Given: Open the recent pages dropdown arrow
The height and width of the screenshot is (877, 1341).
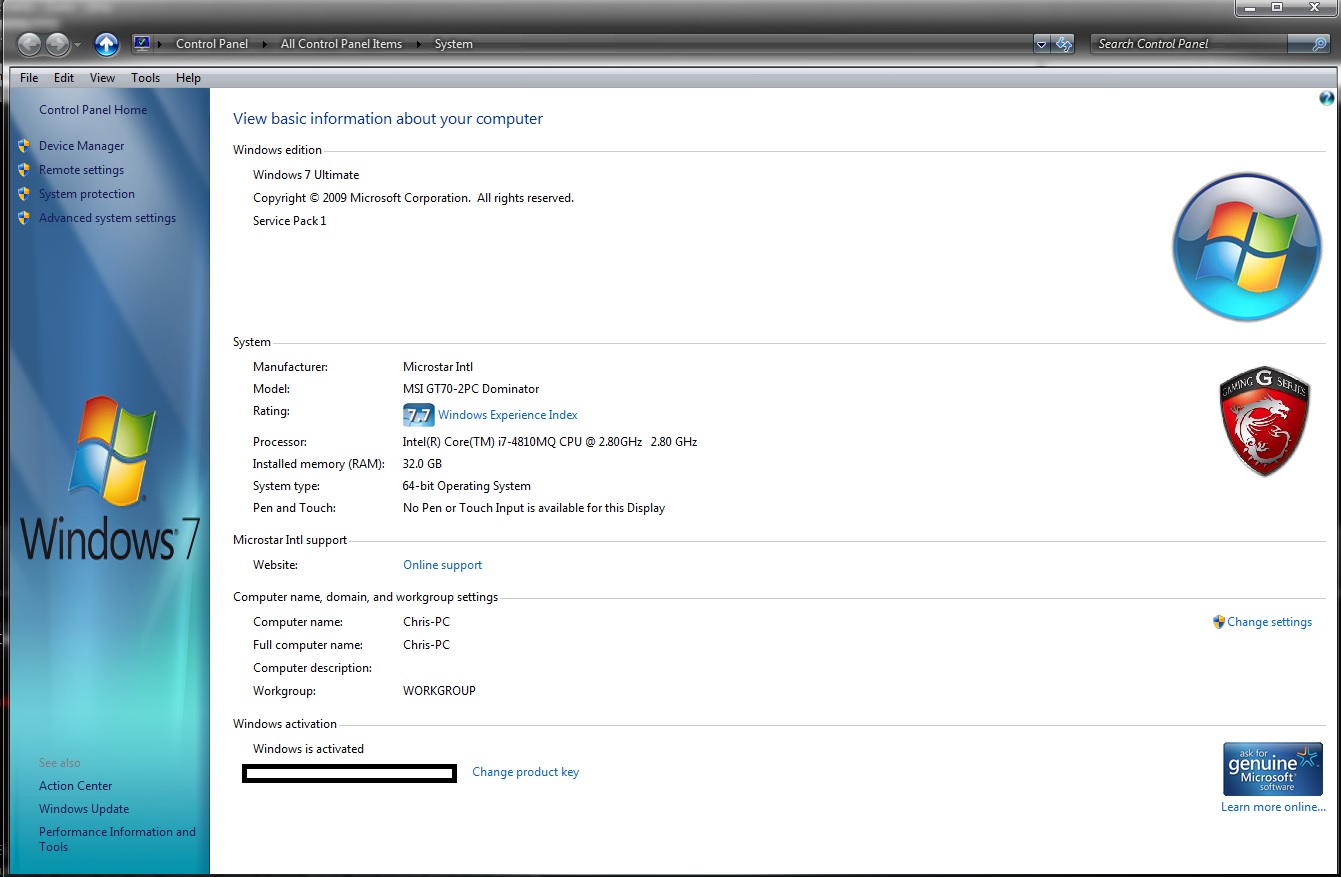Looking at the screenshot, I should tap(78, 45).
